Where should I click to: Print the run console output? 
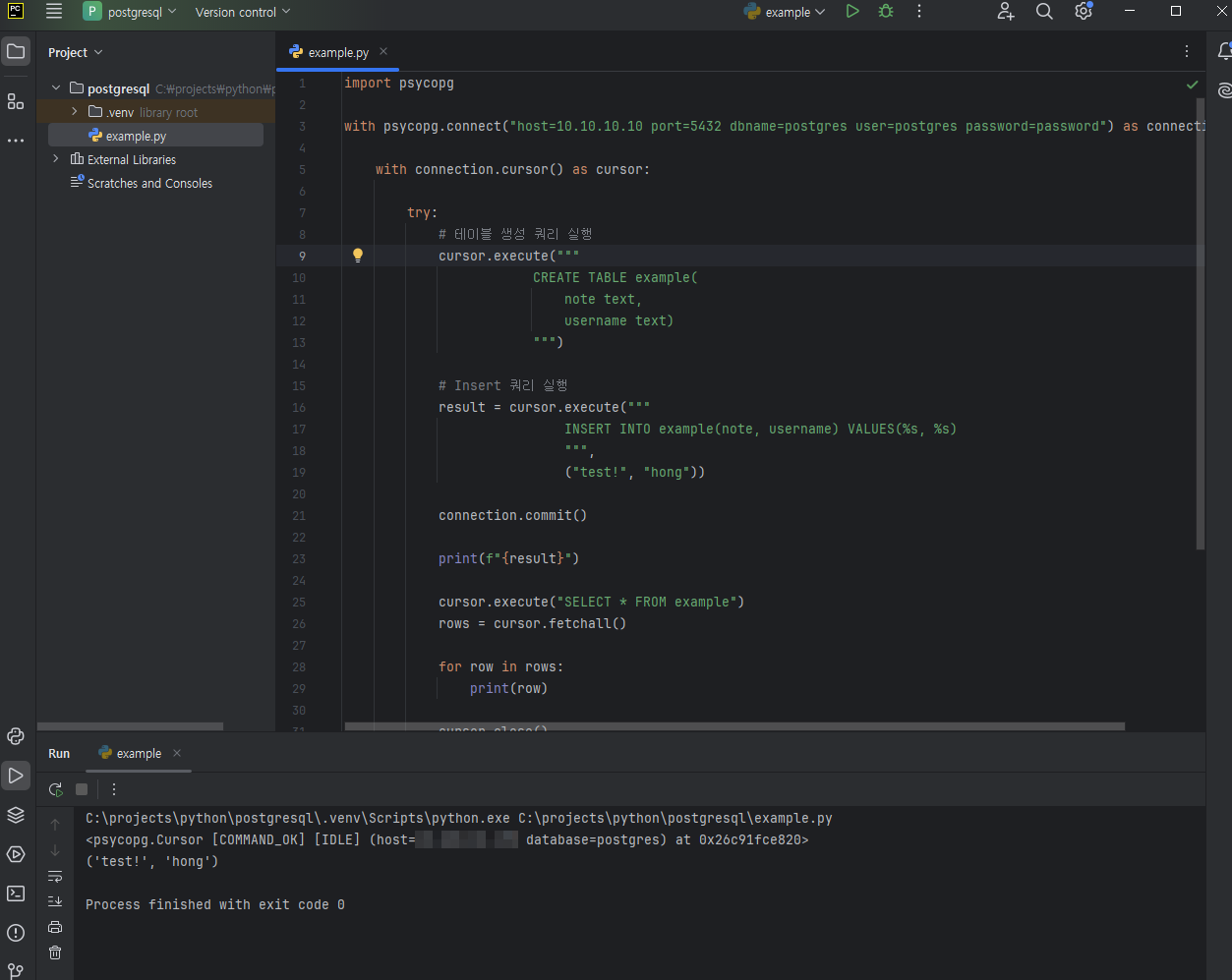click(x=55, y=927)
